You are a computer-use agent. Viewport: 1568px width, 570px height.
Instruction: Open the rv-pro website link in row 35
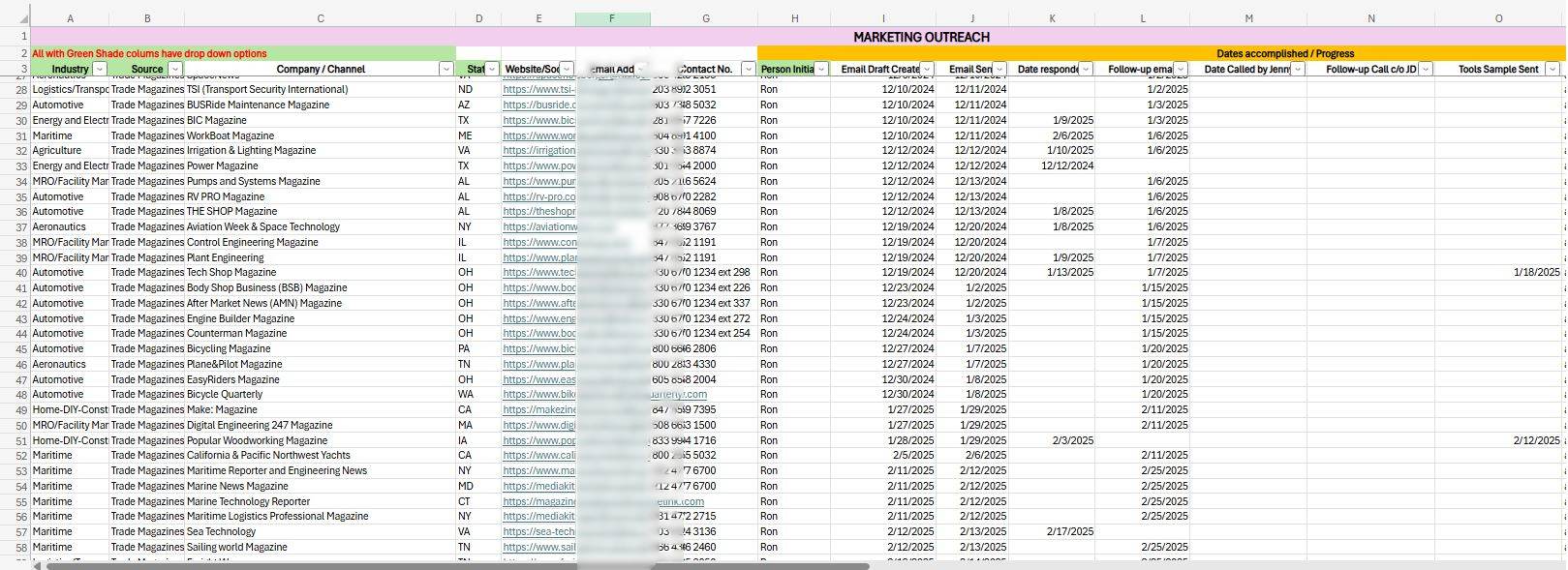(538, 196)
